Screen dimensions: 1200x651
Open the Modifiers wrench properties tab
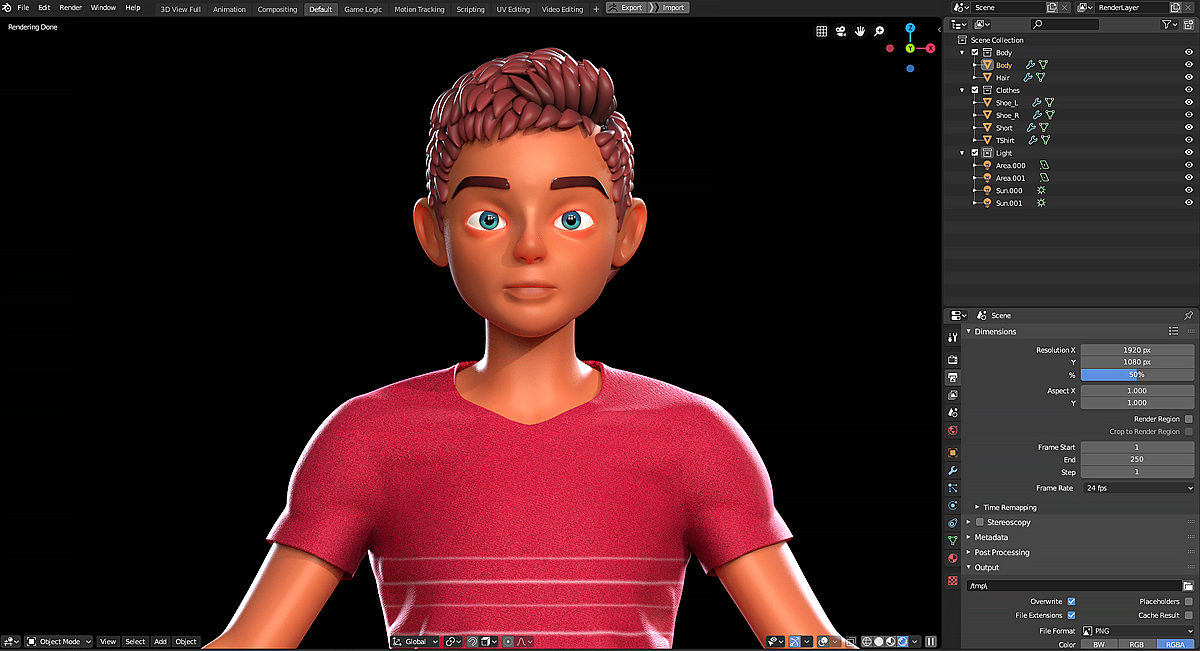pyautogui.click(x=953, y=470)
